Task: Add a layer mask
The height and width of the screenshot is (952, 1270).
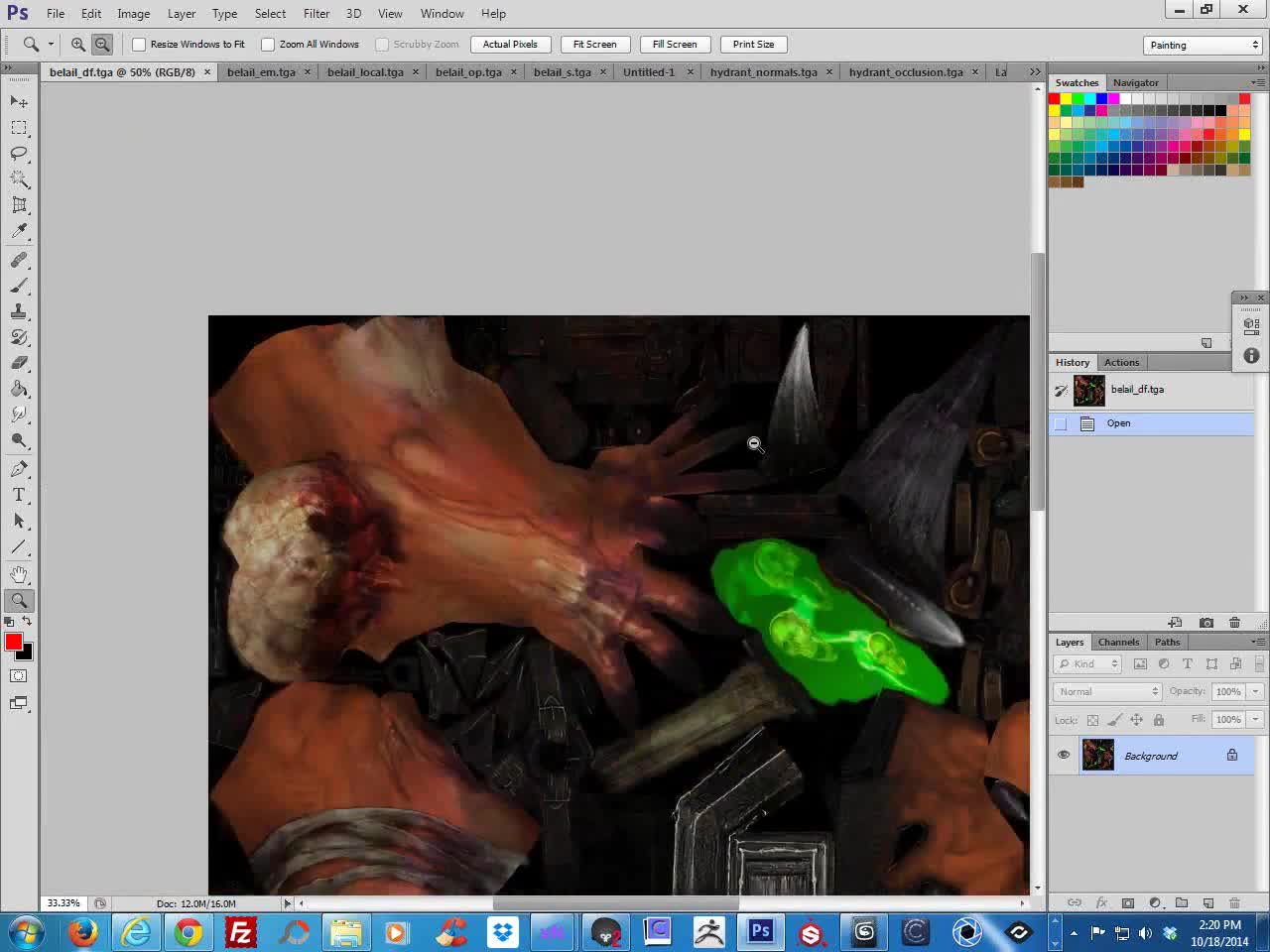Action: pyautogui.click(x=1128, y=902)
